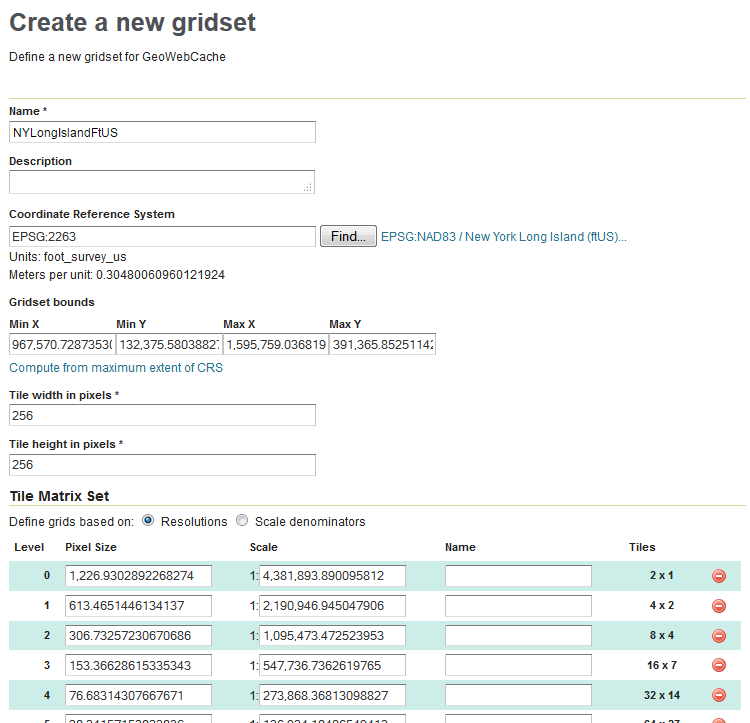
Task: Delete the level 3 grid row
Action: (718, 665)
